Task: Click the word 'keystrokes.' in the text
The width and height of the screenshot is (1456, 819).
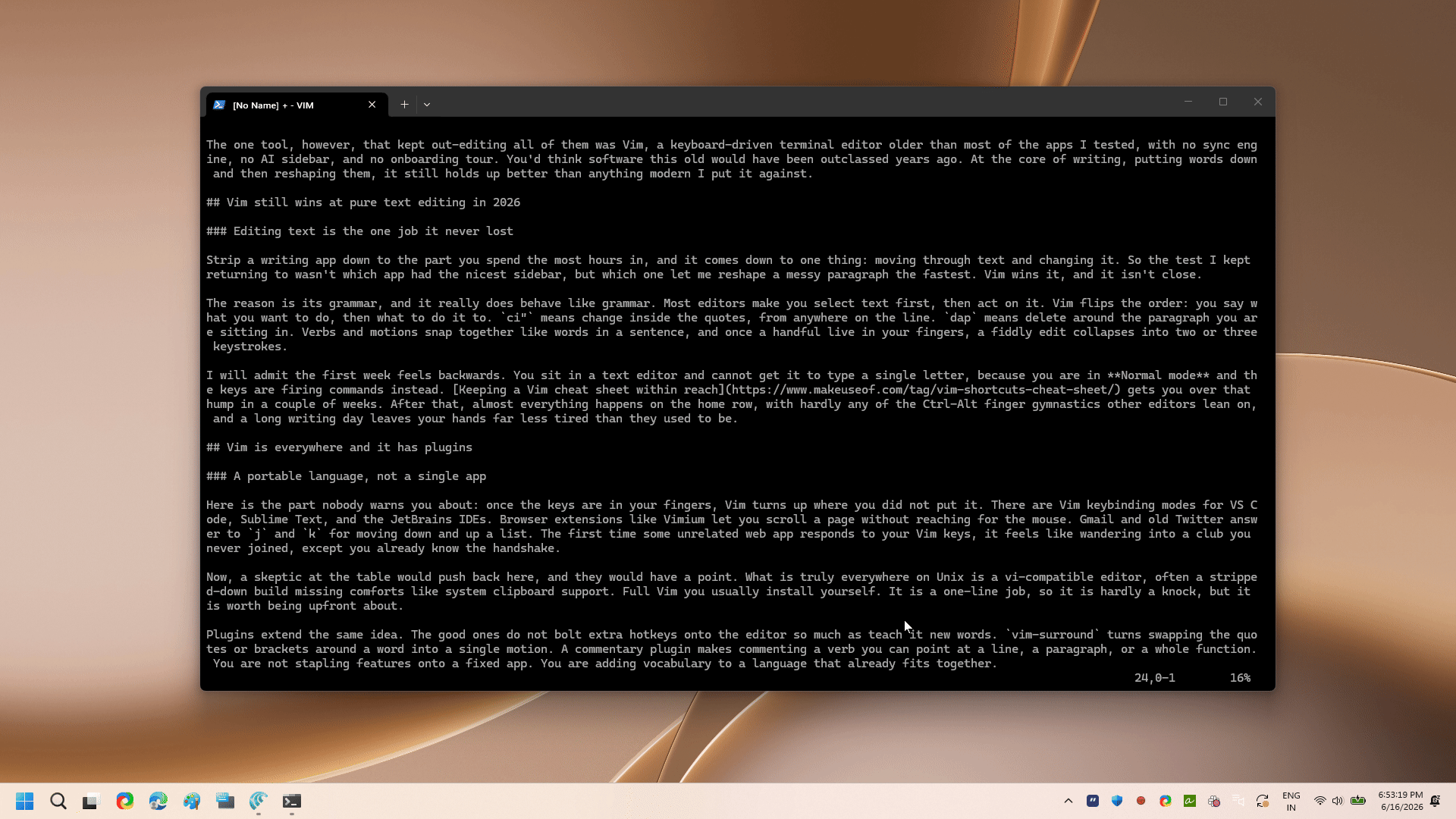Action: tap(250, 347)
